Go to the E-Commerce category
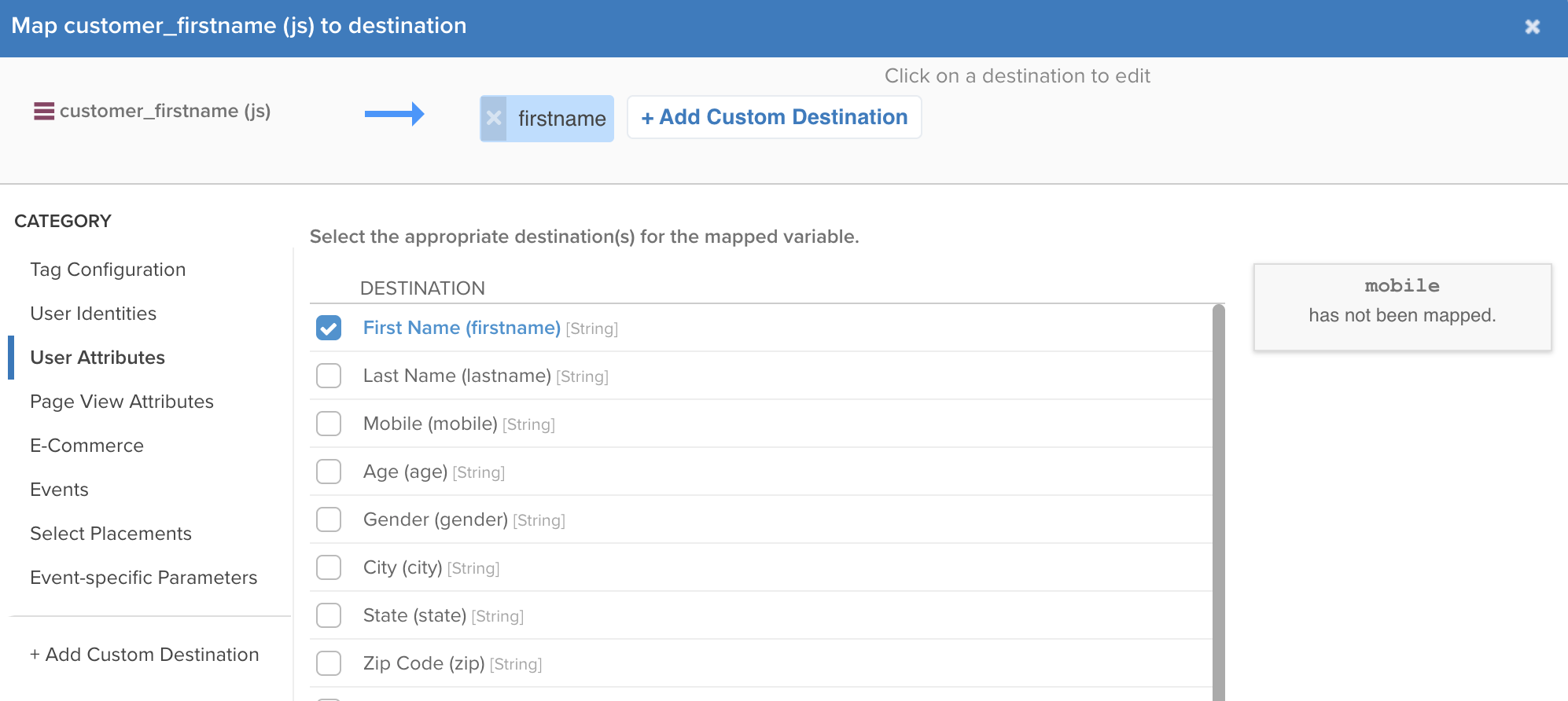1568x701 pixels. point(86,446)
